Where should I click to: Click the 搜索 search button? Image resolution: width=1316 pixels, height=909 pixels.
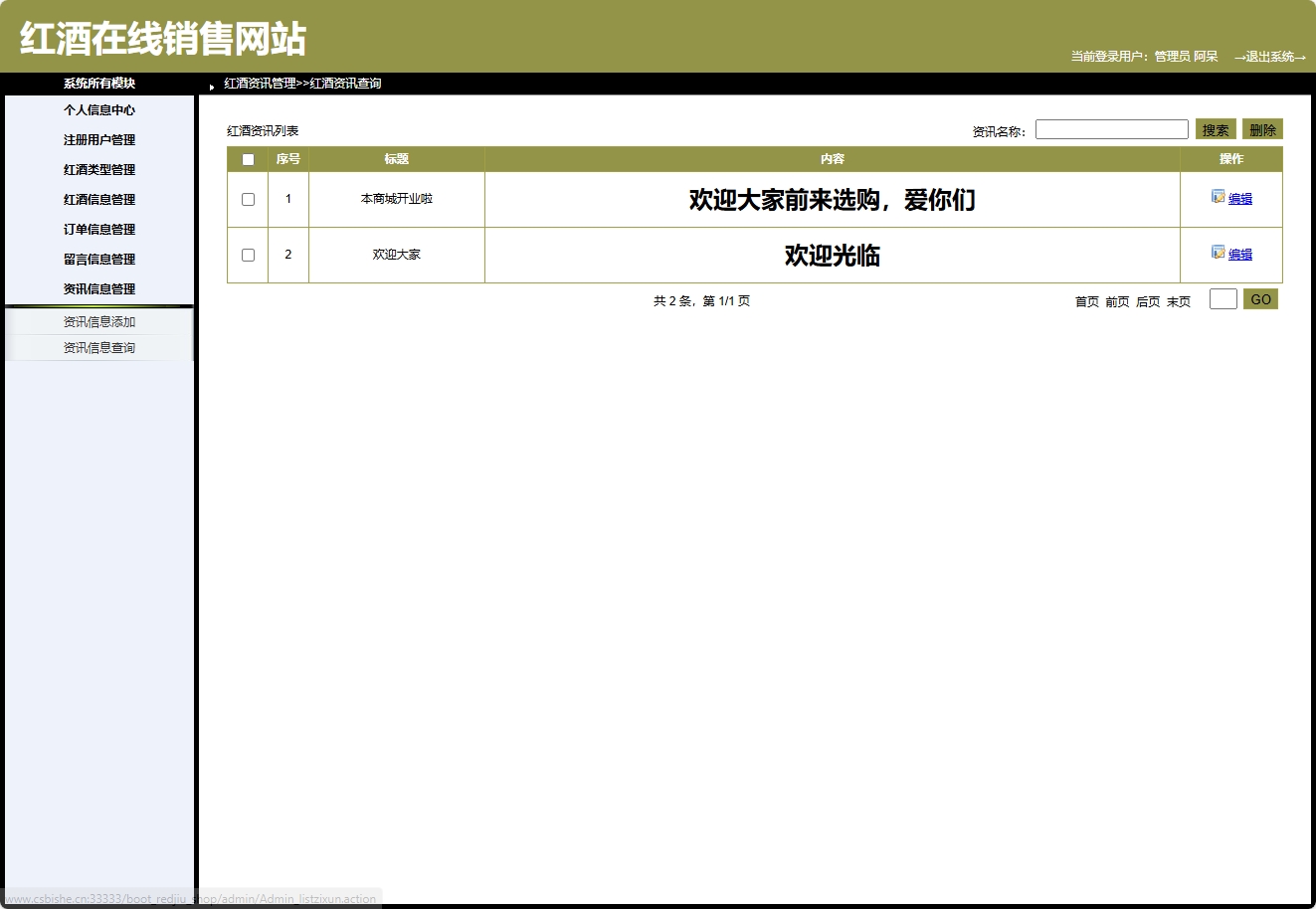point(1215,129)
